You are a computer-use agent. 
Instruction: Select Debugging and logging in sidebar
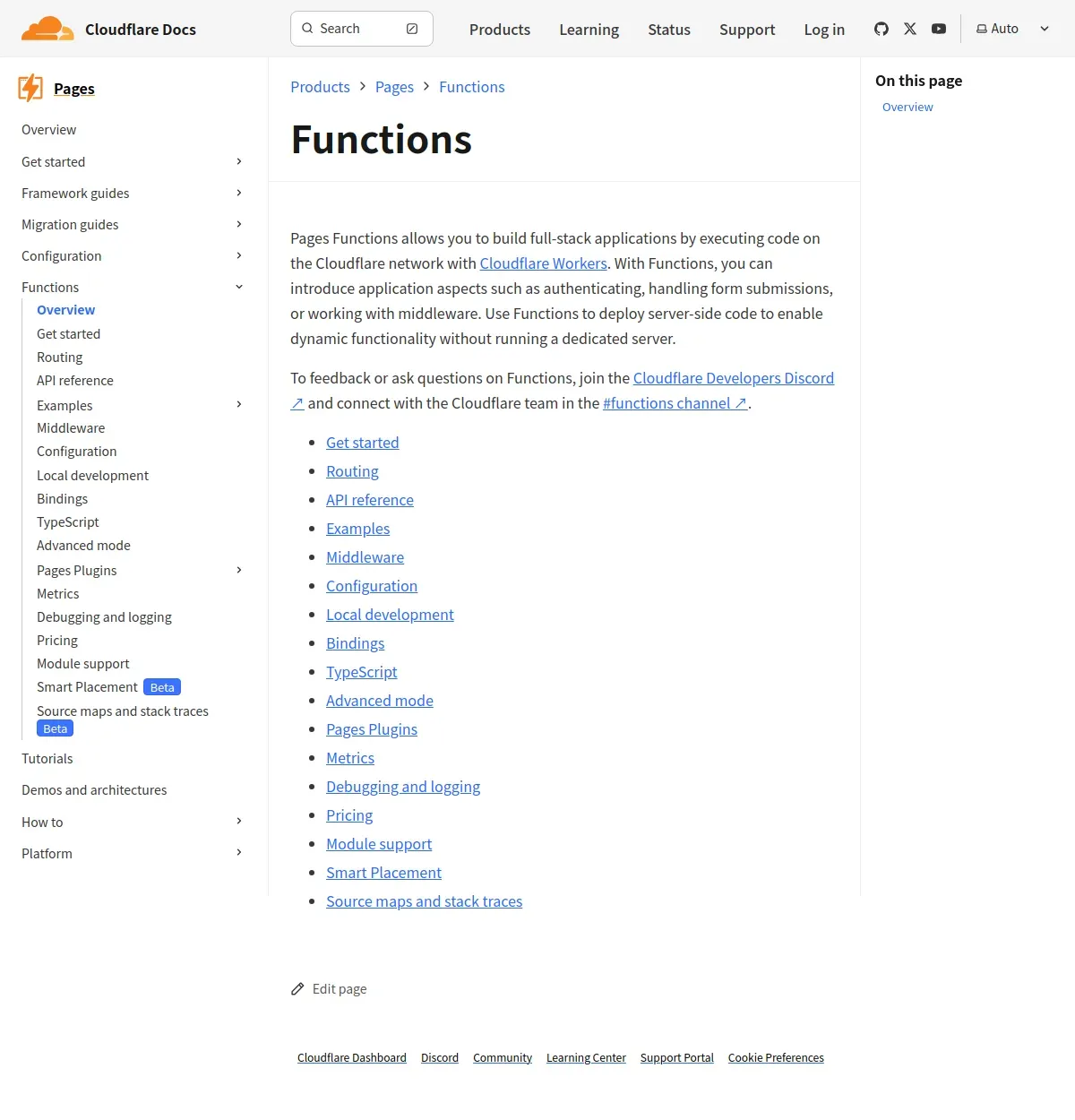(104, 617)
